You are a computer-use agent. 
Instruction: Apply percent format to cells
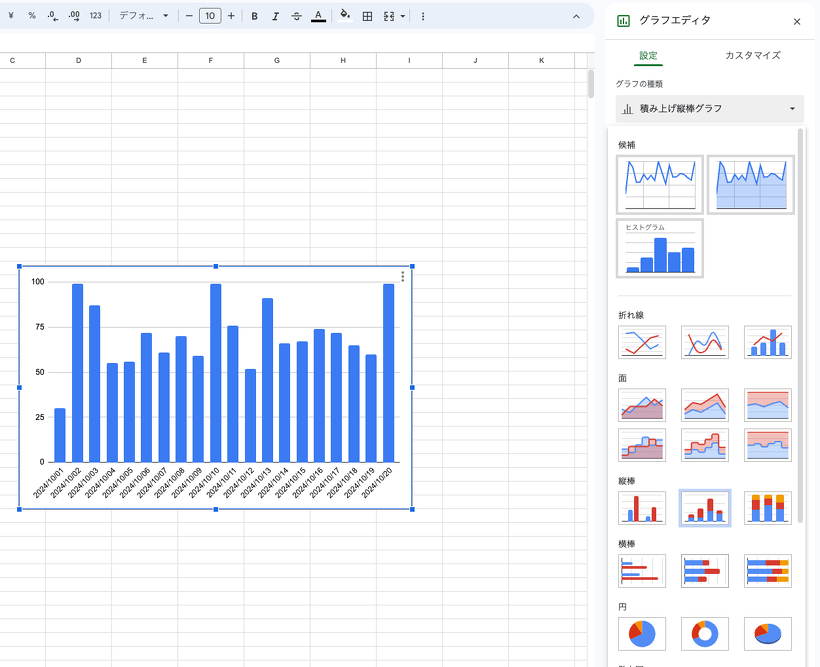[32, 16]
